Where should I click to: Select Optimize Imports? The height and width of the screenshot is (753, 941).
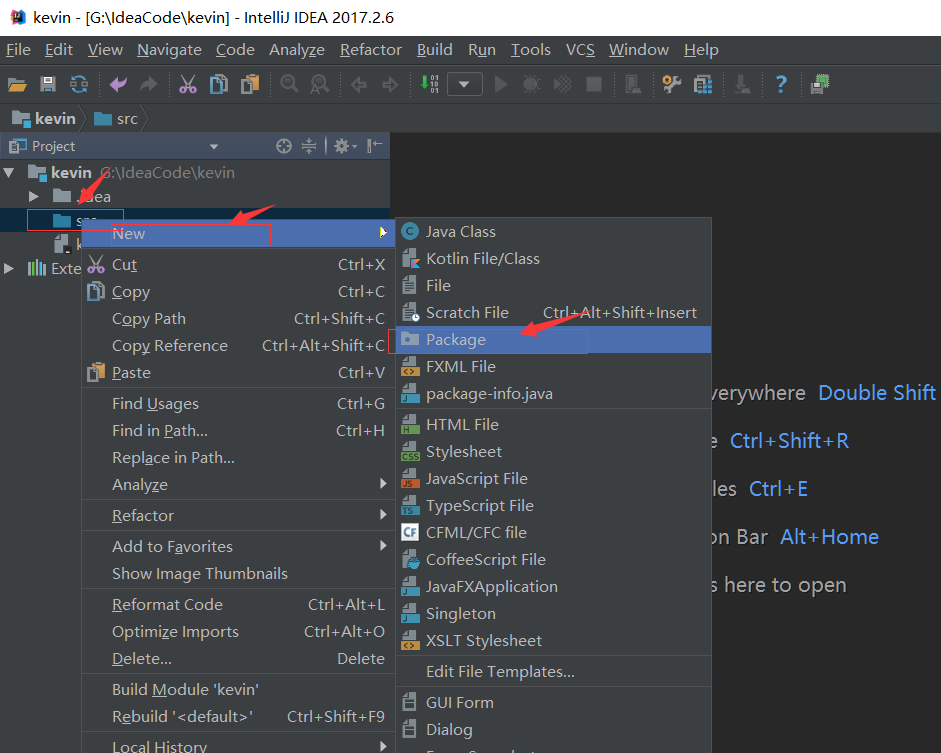pos(238,632)
